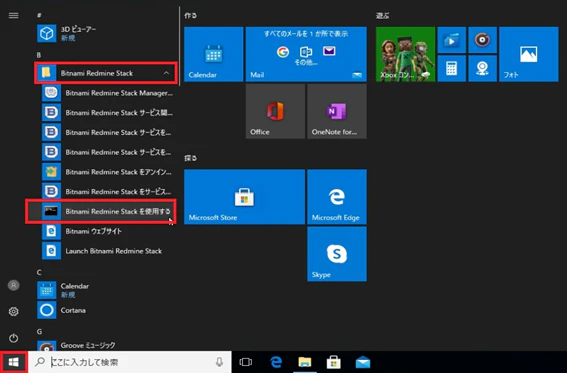Screen dimensions: 567x373
Task: Open the Microsoft Edge tile
Action: tap(337, 197)
